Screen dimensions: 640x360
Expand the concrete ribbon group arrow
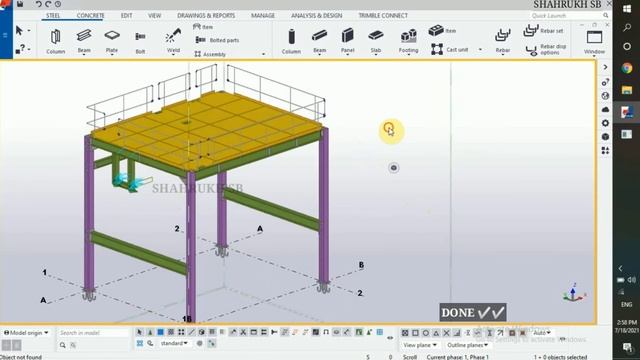pos(480,49)
